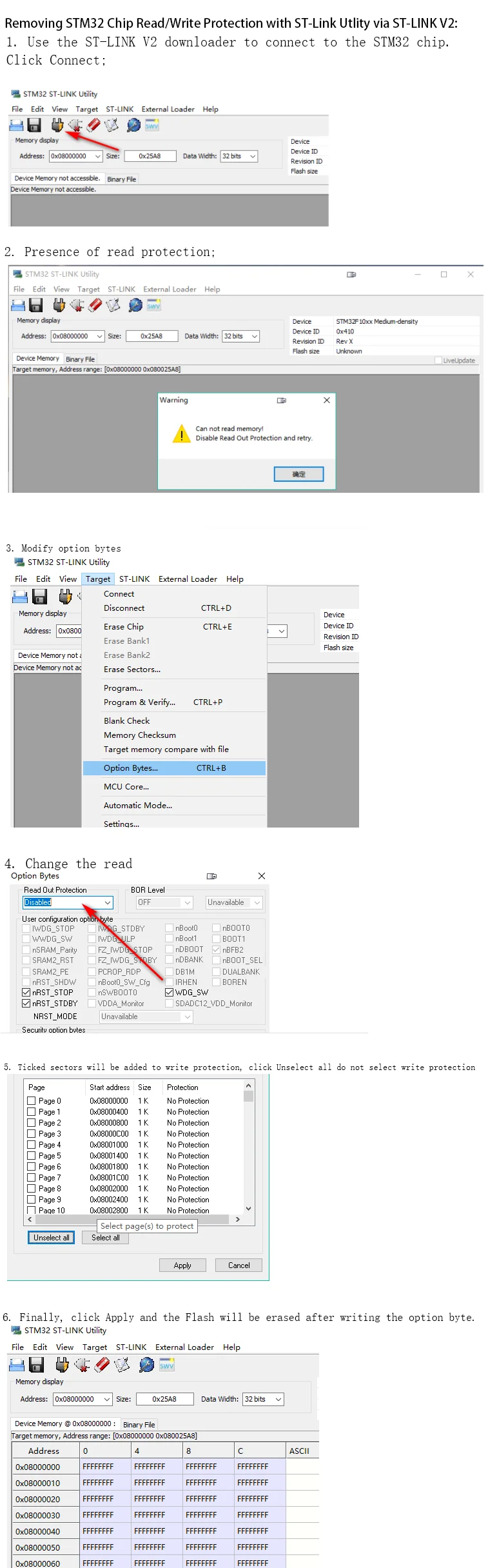
Task: Open the Address dropdown in step 6 window
Action: pyautogui.click(x=106, y=1399)
